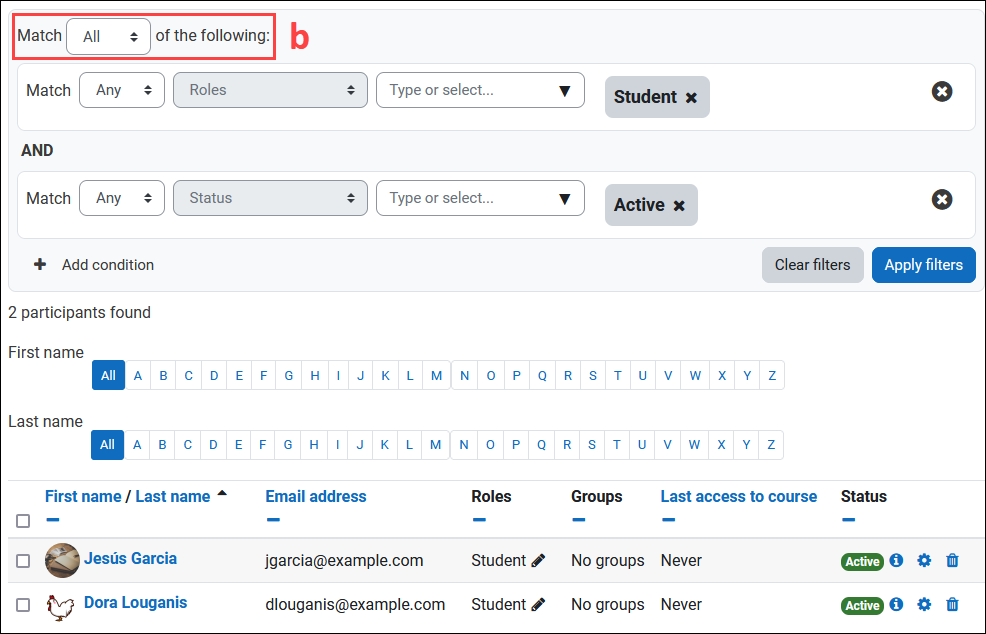986x634 pixels.
Task: Open the Status filter type dropdown
Action: [270, 198]
